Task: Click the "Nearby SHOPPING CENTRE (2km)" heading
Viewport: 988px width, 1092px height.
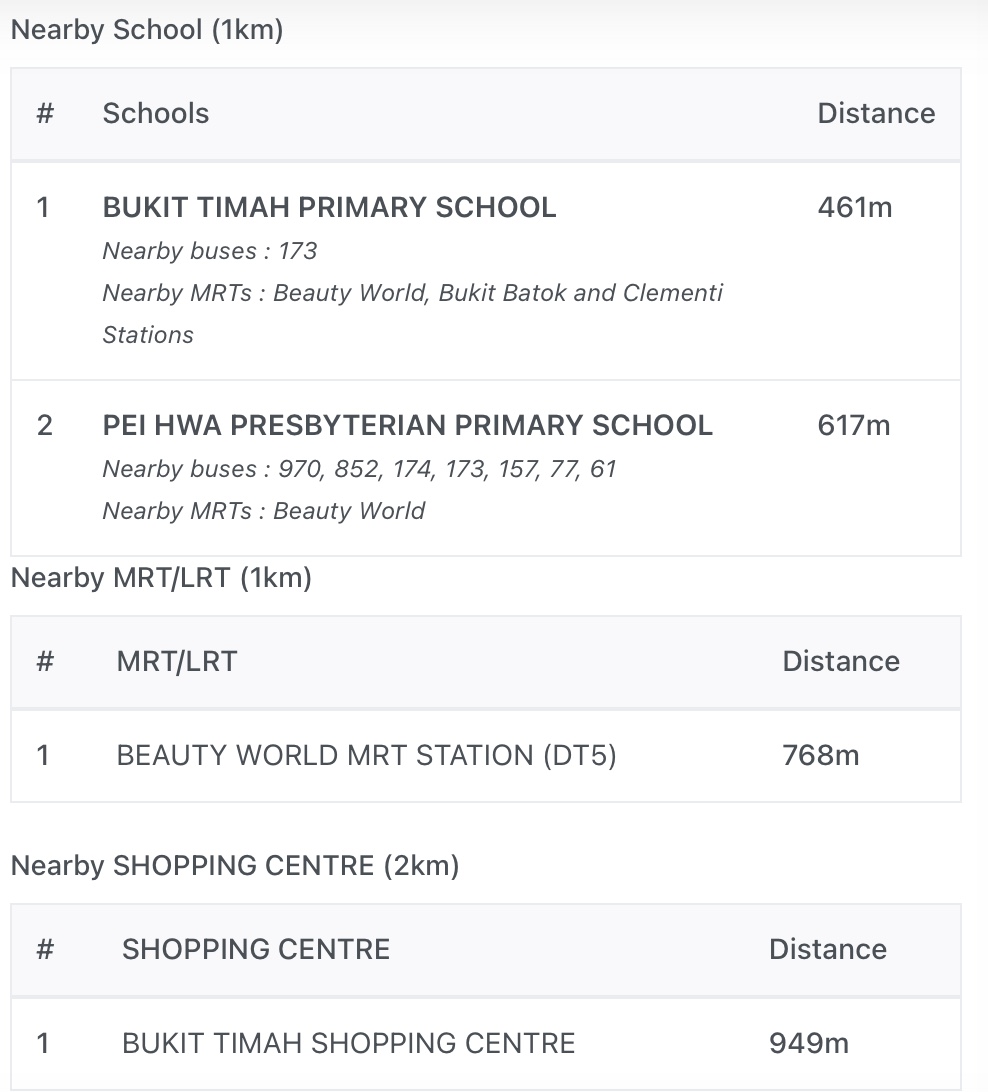Action: [x=234, y=865]
